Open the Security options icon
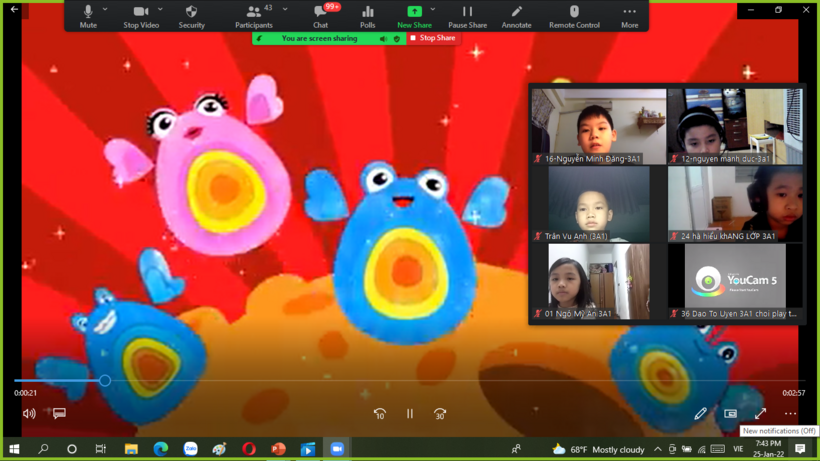 point(191,15)
